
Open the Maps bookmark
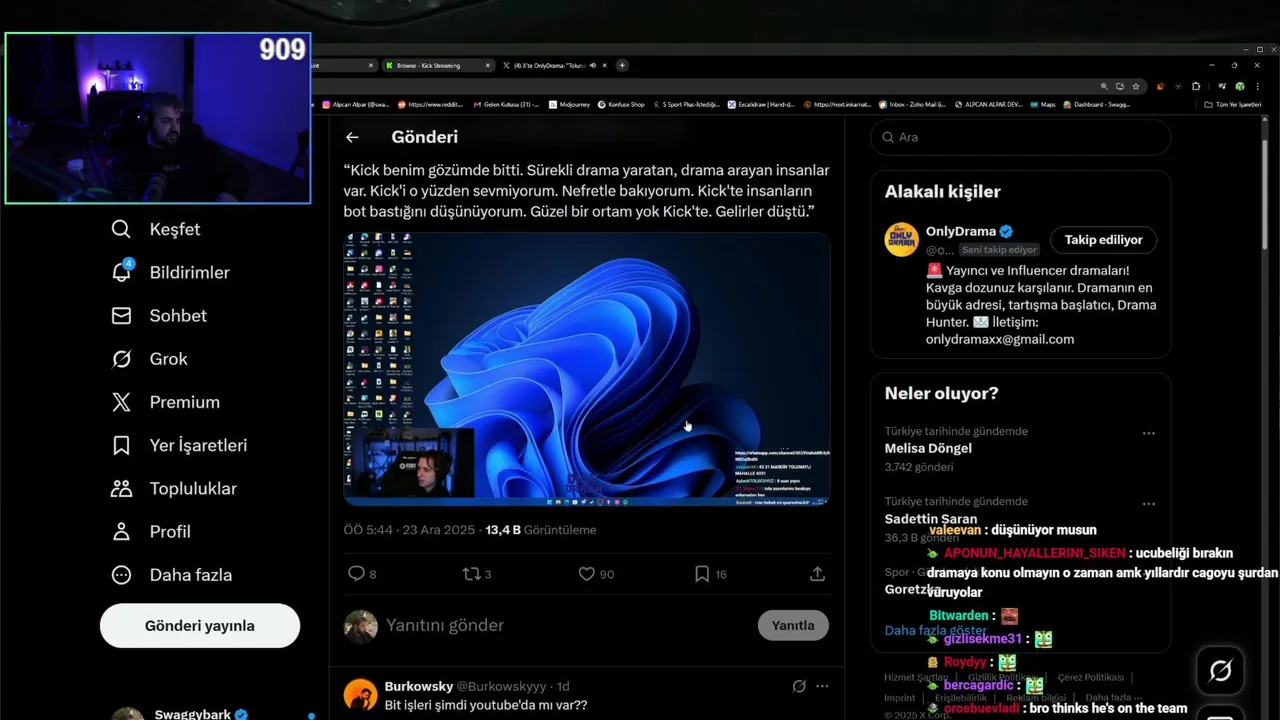tap(1043, 104)
